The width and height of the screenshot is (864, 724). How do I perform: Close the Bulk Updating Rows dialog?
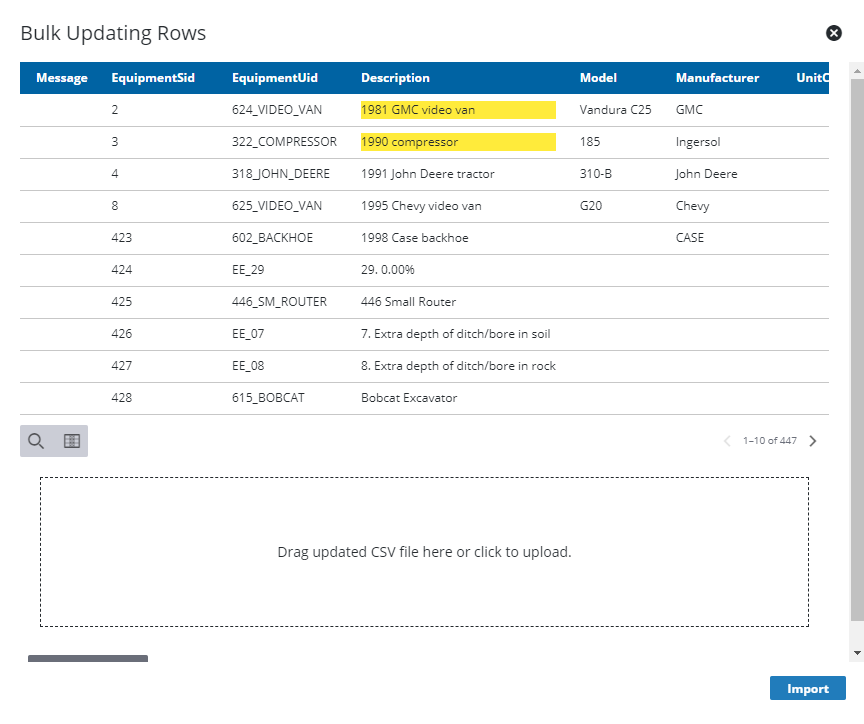coord(834,33)
